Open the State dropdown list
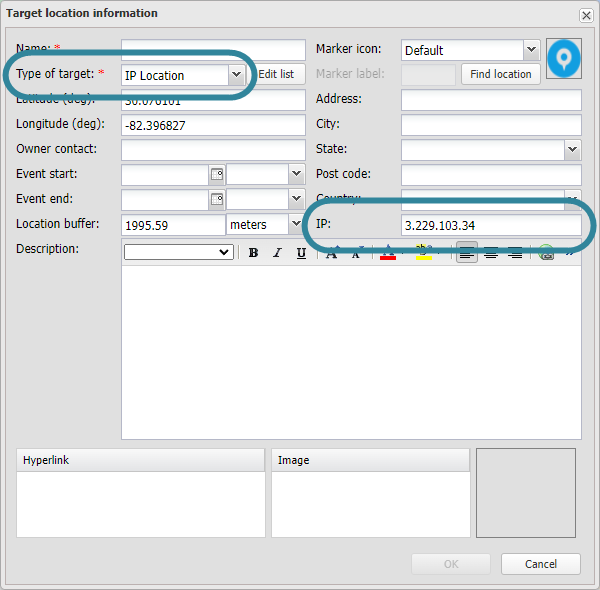 coord(572,149)
